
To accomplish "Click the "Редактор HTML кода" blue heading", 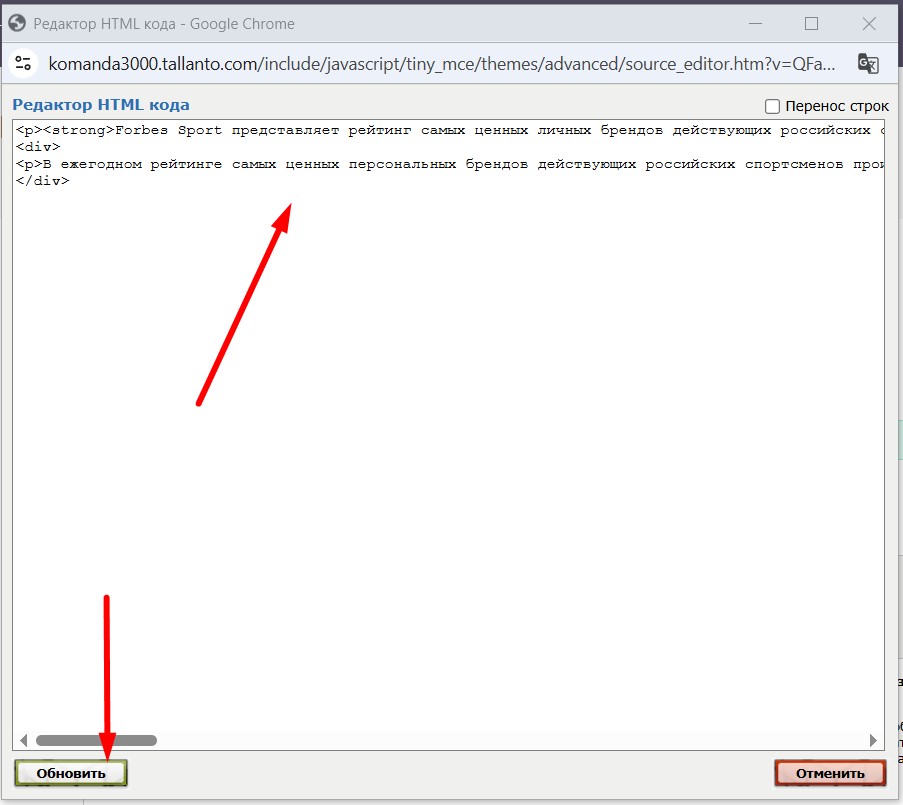I will [100, 105].
